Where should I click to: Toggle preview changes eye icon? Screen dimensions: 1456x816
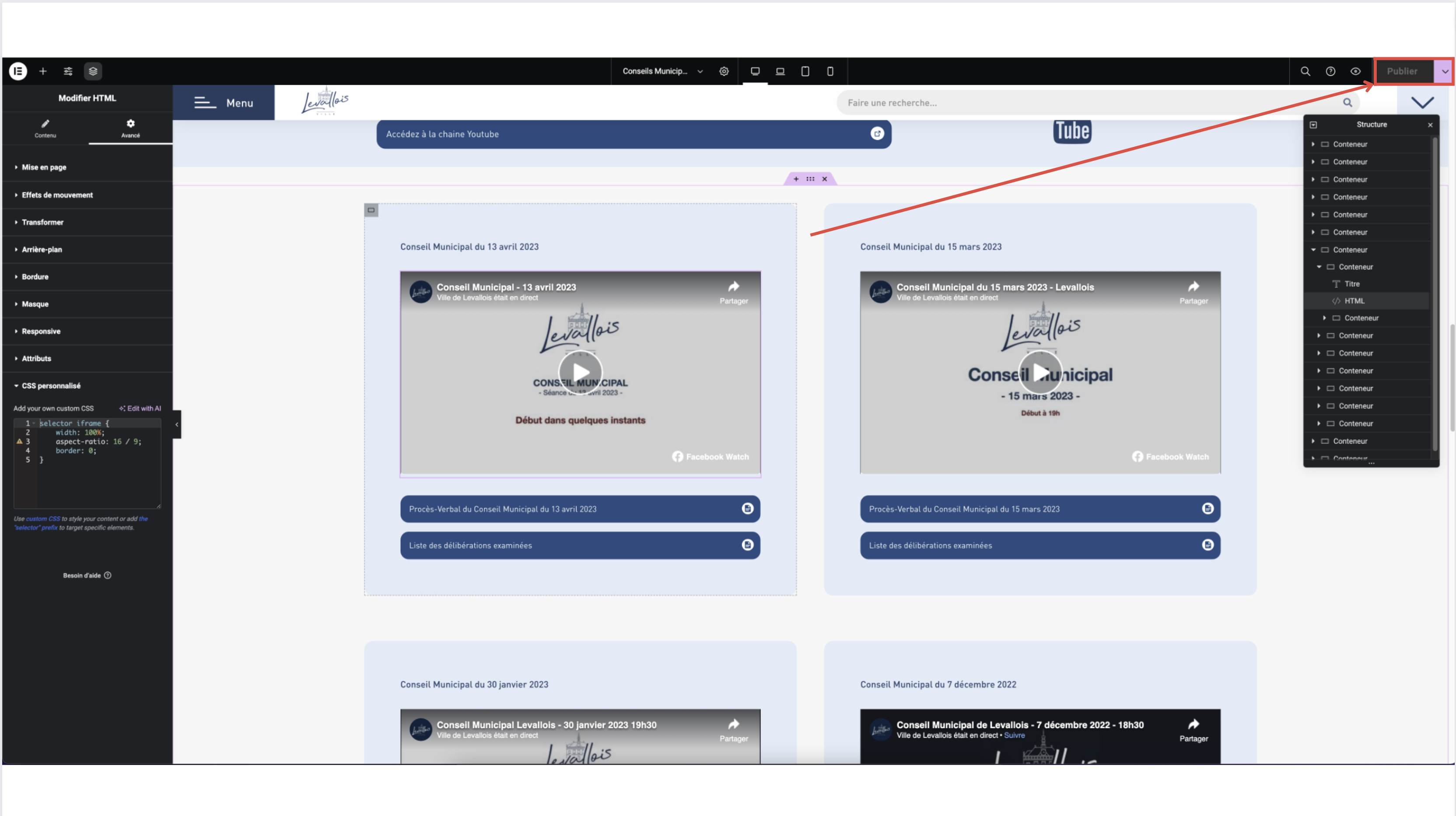click(x=1355, y=71)
